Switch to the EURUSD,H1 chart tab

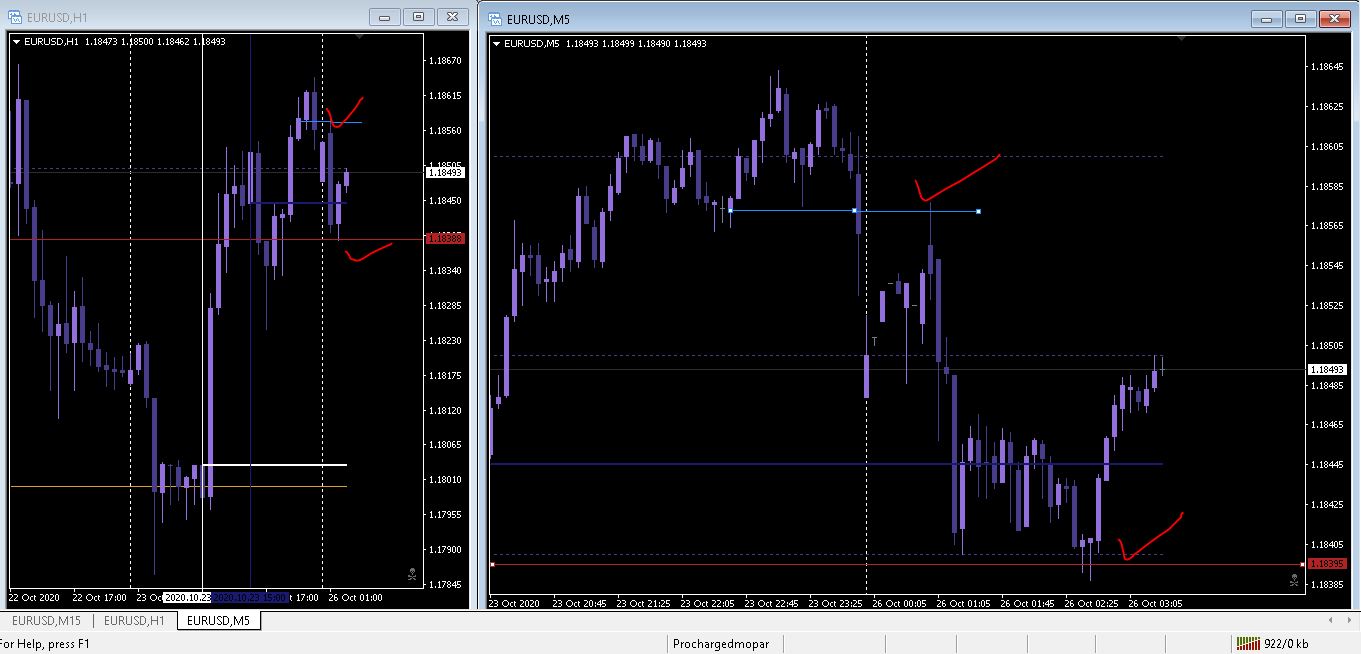pos(134,621)
